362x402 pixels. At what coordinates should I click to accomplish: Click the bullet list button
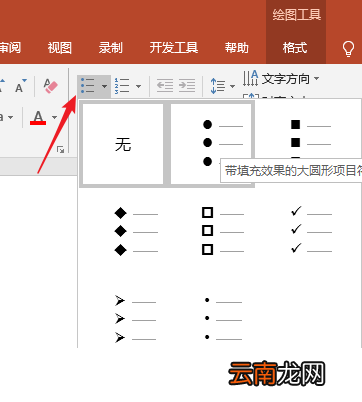(88, 86)
